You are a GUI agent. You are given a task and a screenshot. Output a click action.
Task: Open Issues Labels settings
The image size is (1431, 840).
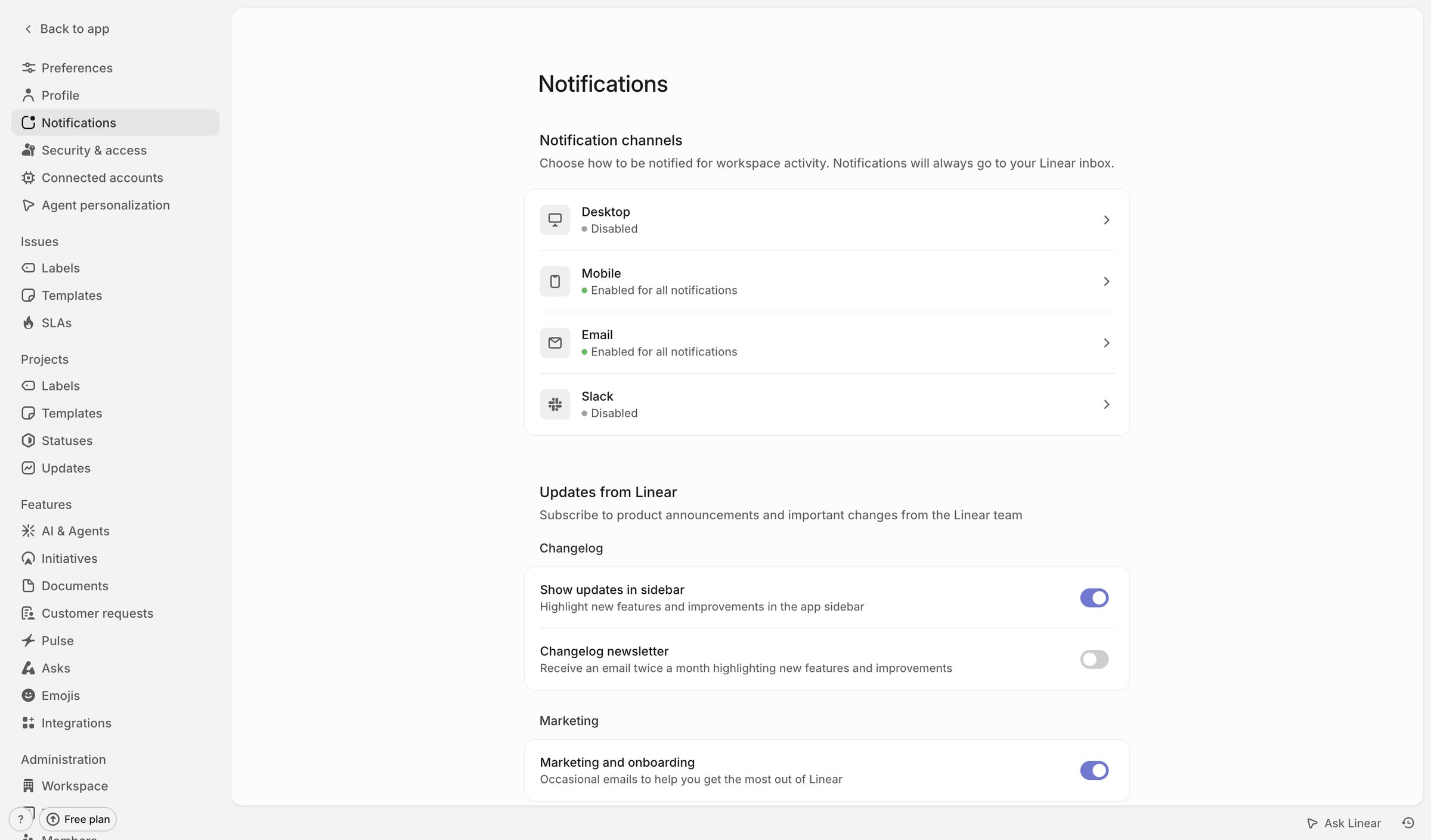(x=115, y=268)
